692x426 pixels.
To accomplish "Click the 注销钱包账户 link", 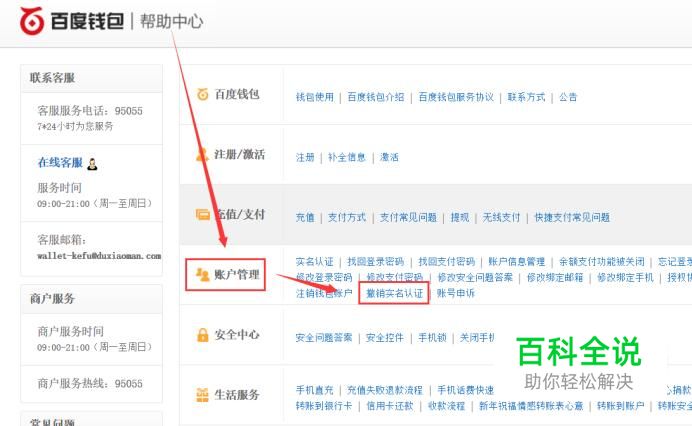I will 324,293.
